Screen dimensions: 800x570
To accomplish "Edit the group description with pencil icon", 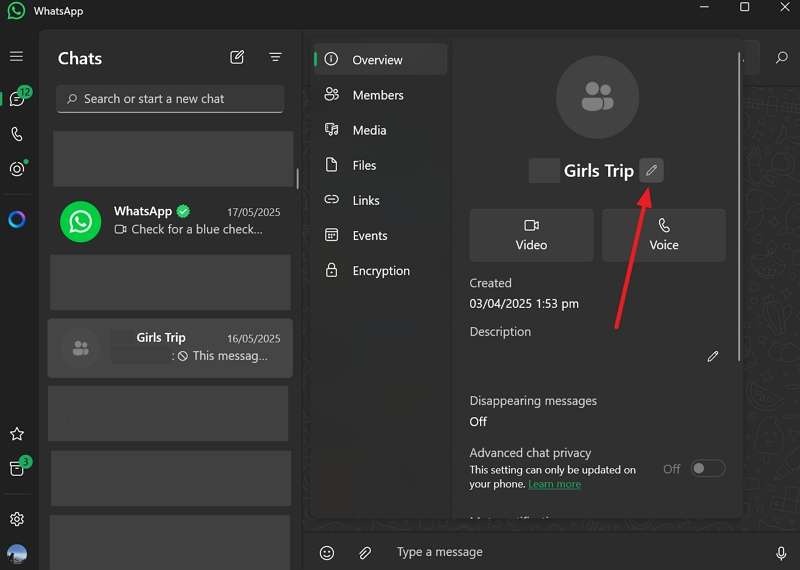I will tap(712, 356).
